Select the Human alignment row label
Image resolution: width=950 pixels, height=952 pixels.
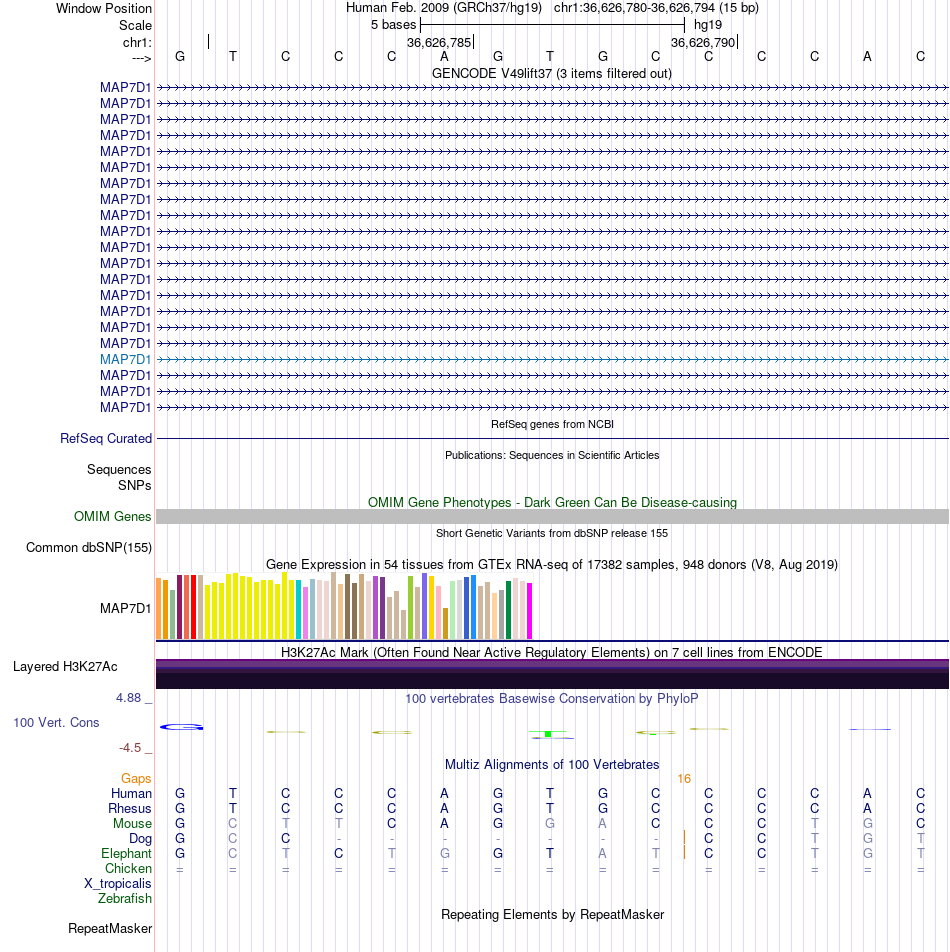pos(131,794)
